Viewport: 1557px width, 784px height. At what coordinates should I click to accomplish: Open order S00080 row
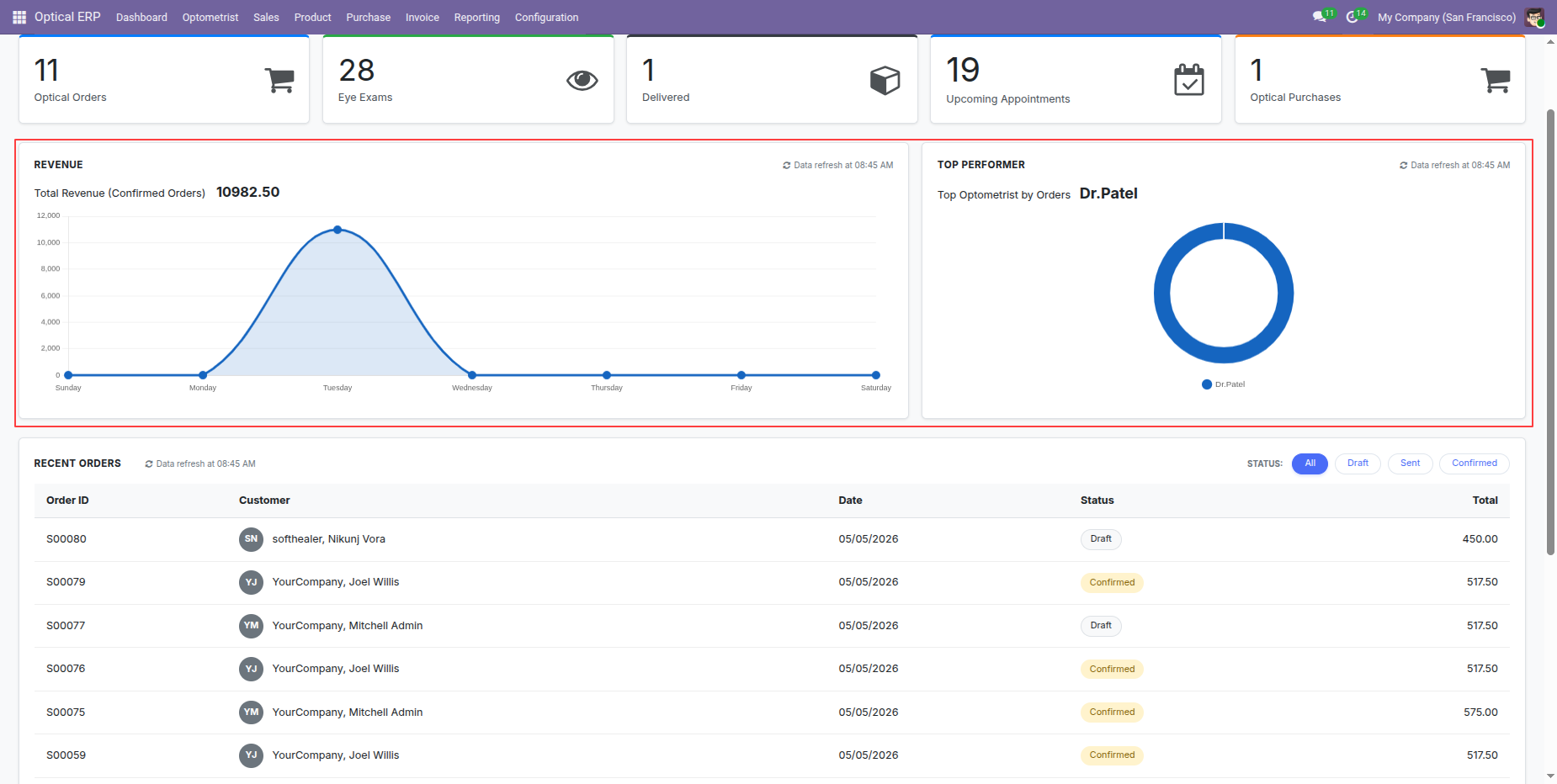click(772, 539)
